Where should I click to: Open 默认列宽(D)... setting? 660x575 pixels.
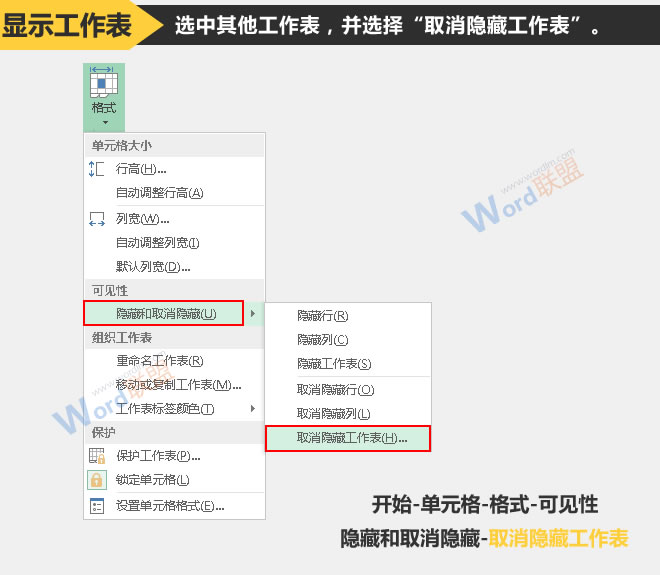point(153,266)
